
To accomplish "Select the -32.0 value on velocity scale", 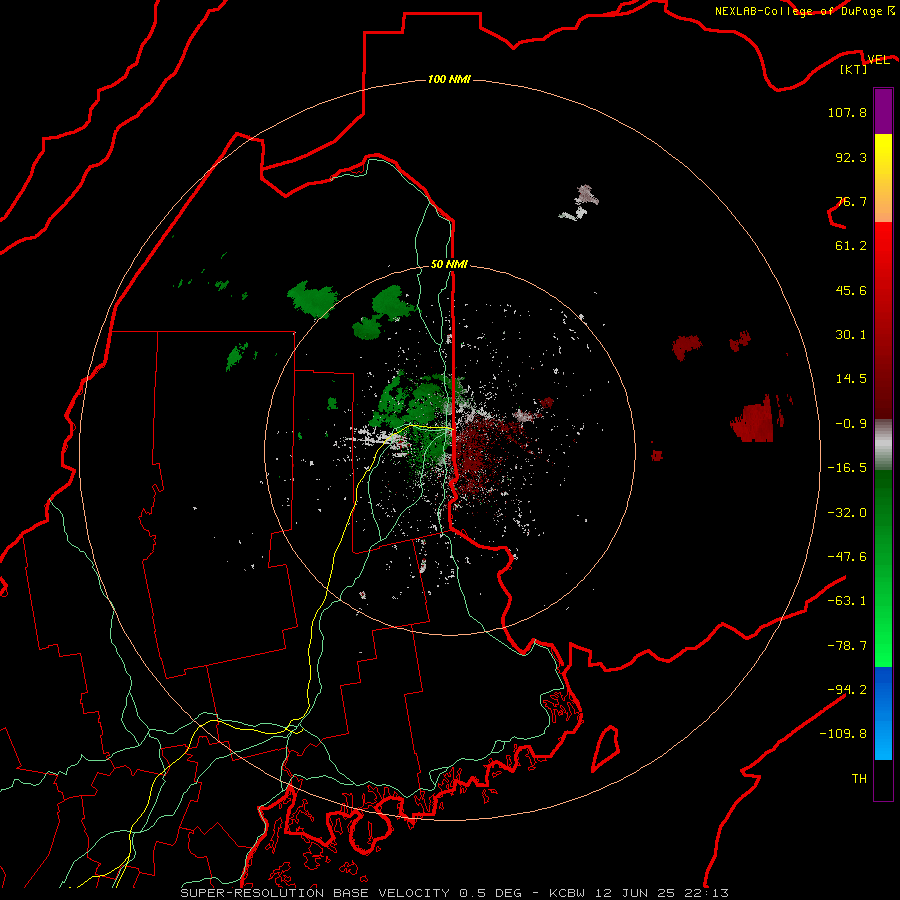I will [847, 513].
